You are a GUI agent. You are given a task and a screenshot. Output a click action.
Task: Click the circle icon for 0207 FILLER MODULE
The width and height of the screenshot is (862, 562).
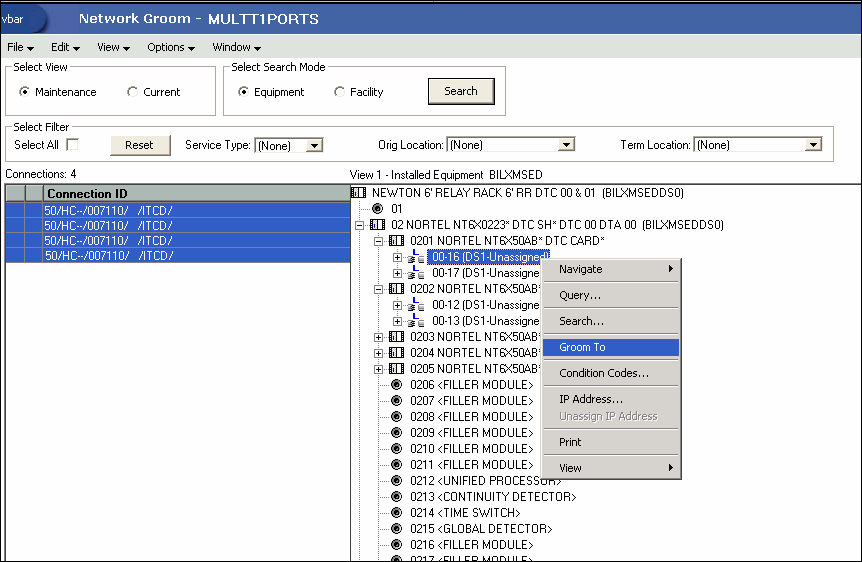pyautogui.click(x=396, y=400)
